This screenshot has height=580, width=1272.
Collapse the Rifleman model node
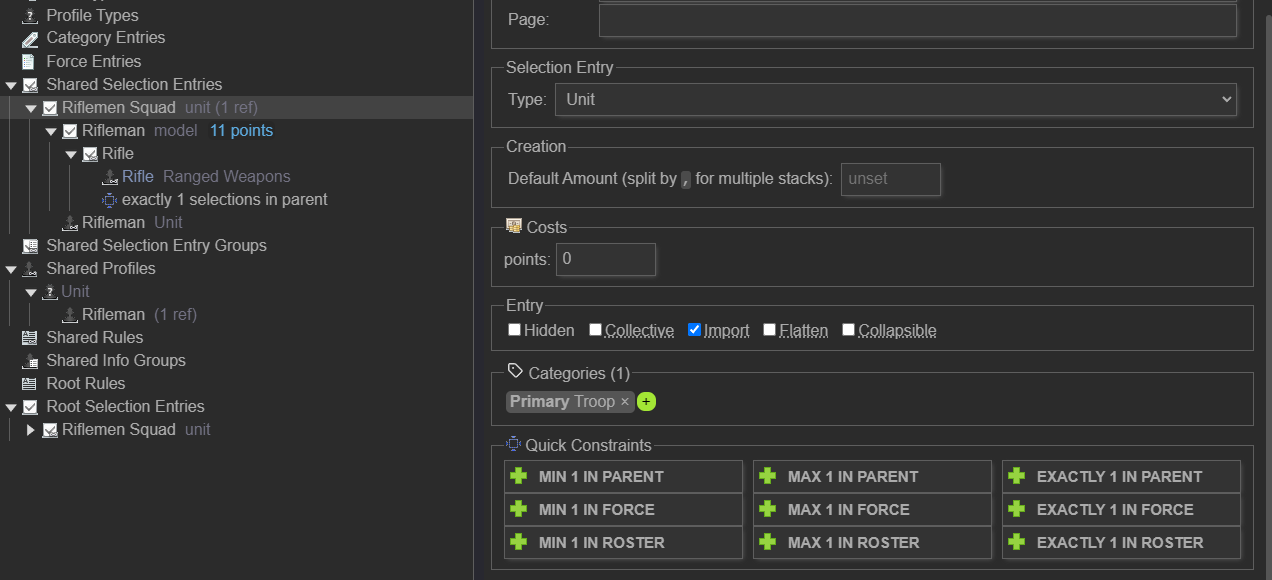click(51, 132)
